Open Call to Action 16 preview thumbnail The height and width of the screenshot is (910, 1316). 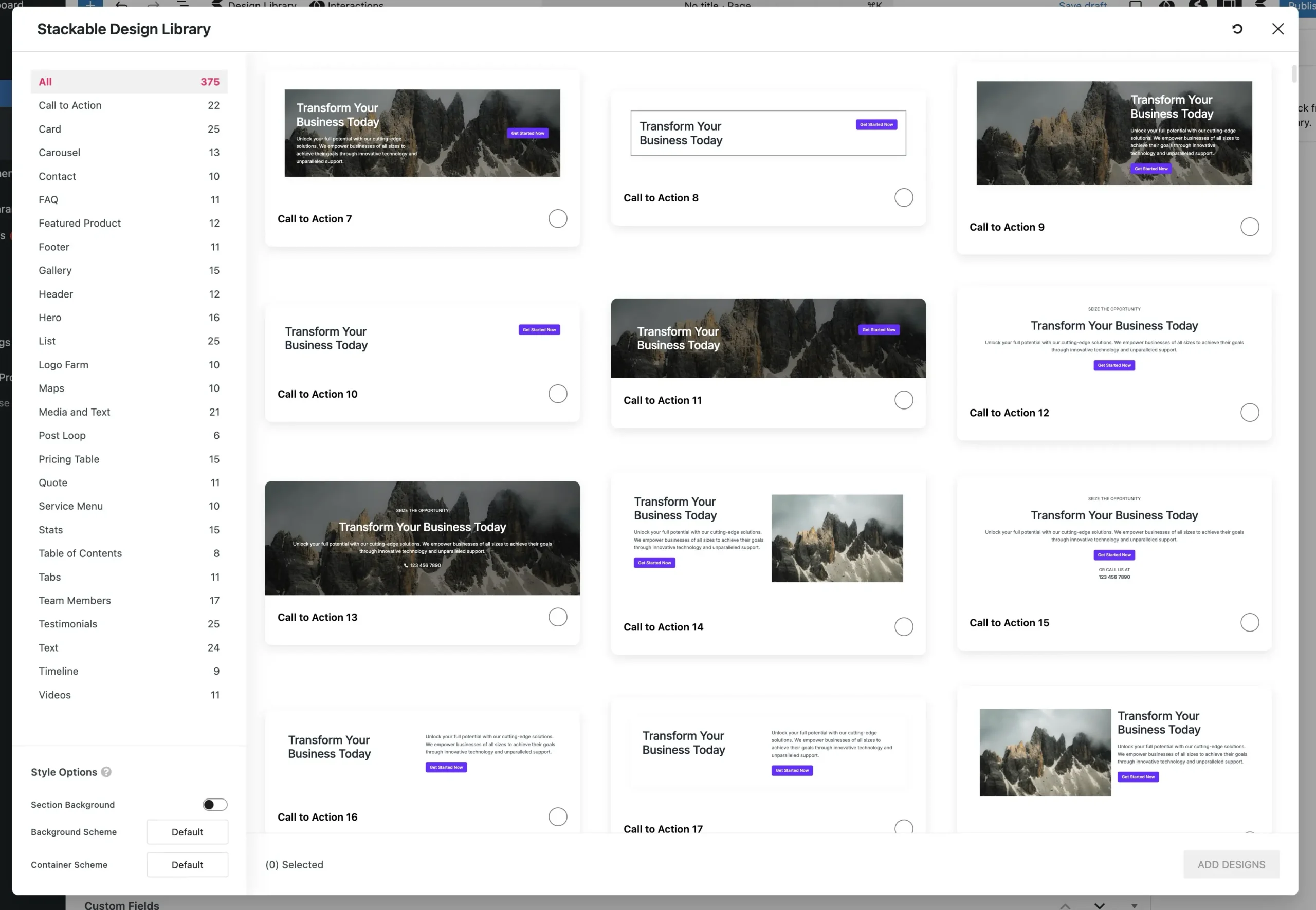(422, 753)
